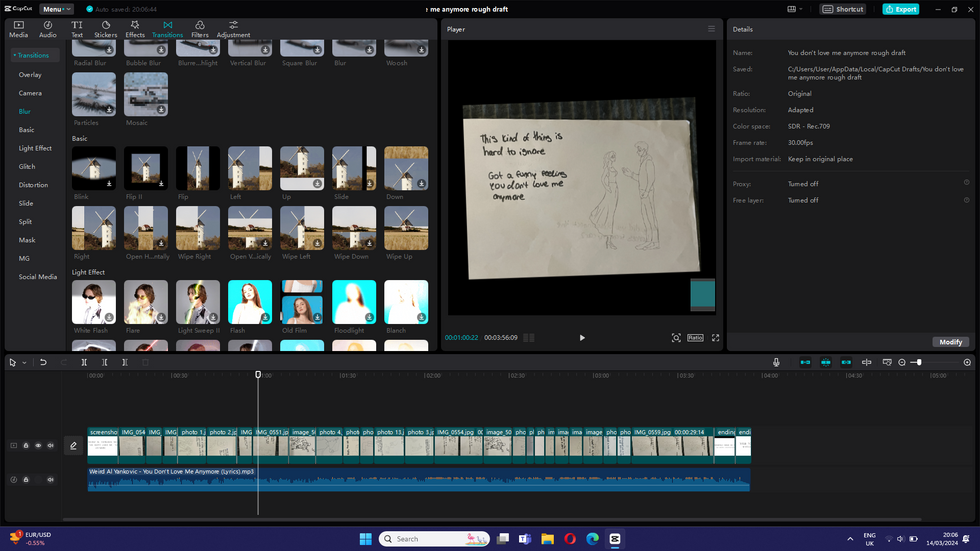Delete left of playhead tool
This screenshot has width=980, height=551.
point(104,362)
